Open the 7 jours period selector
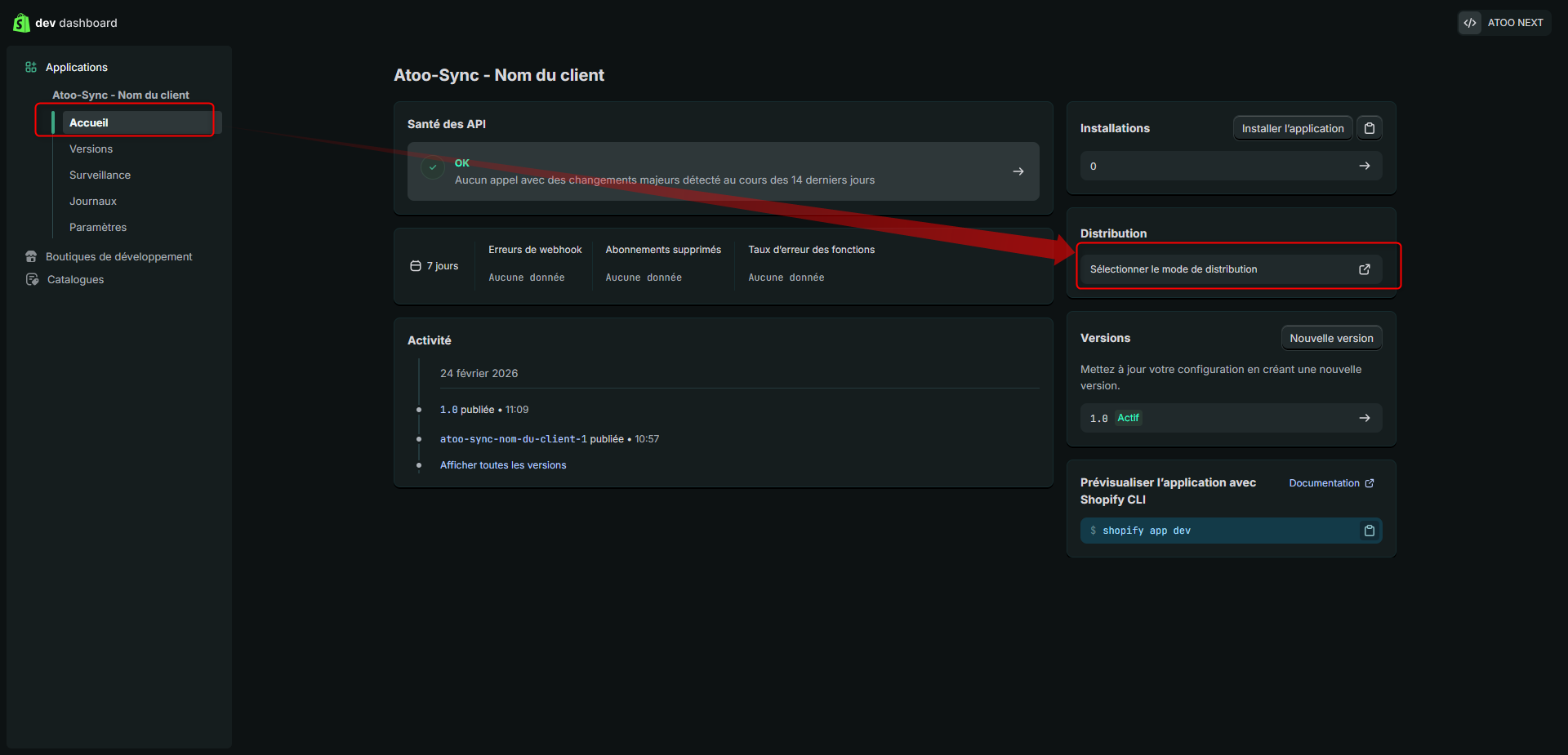1568x755 pixels. coord(434,266)
